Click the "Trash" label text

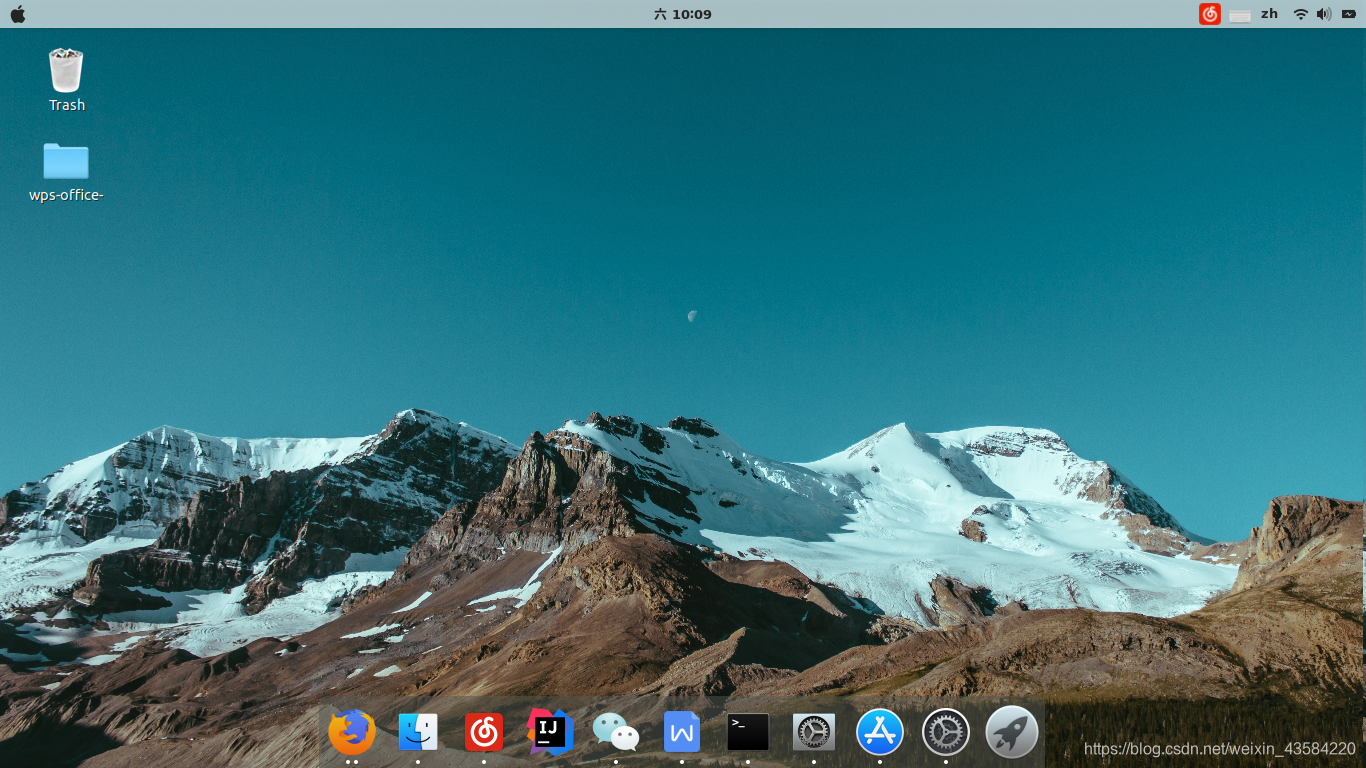point(67,105)
